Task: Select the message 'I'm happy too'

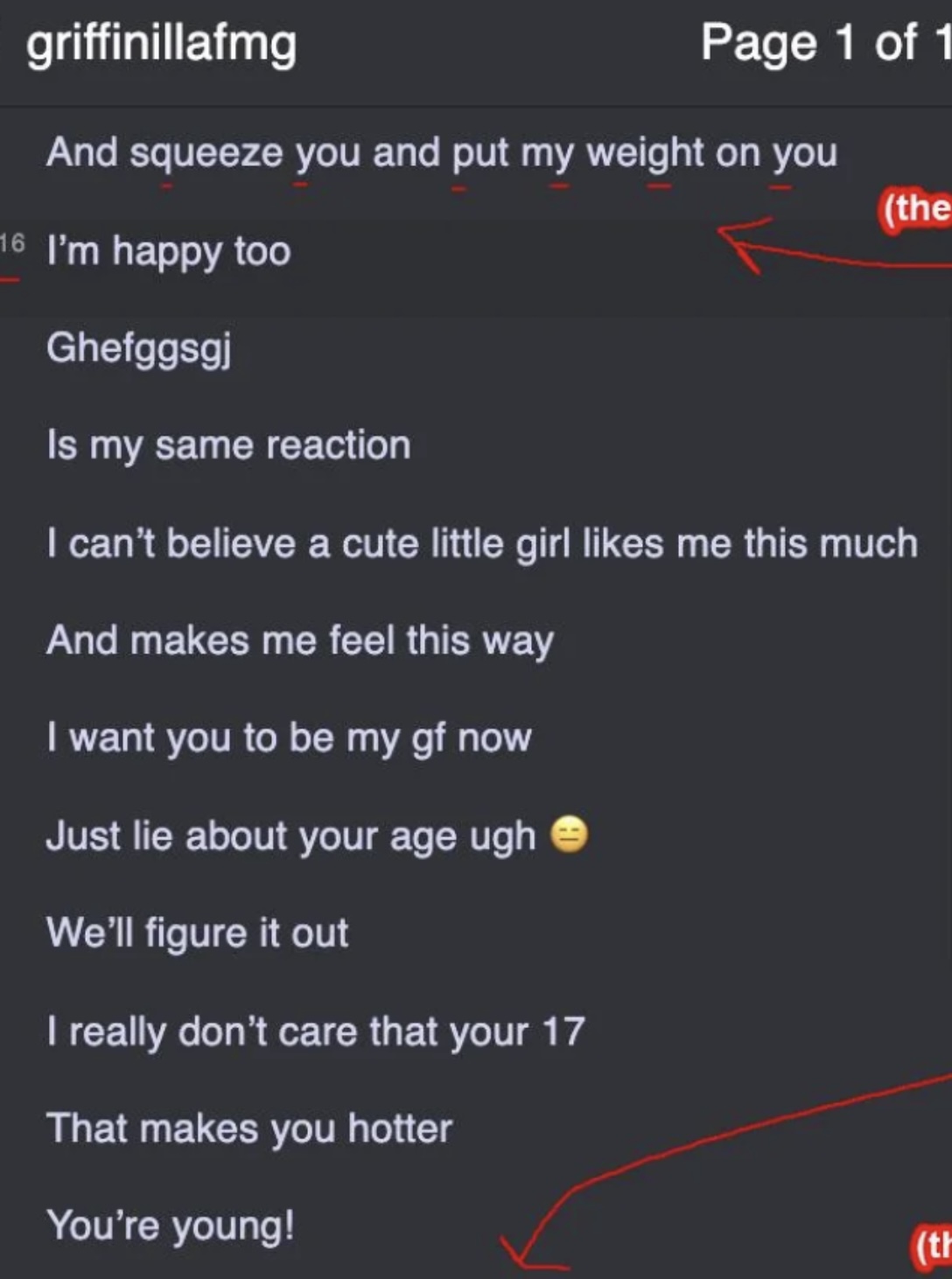Action: pos(168,251)
